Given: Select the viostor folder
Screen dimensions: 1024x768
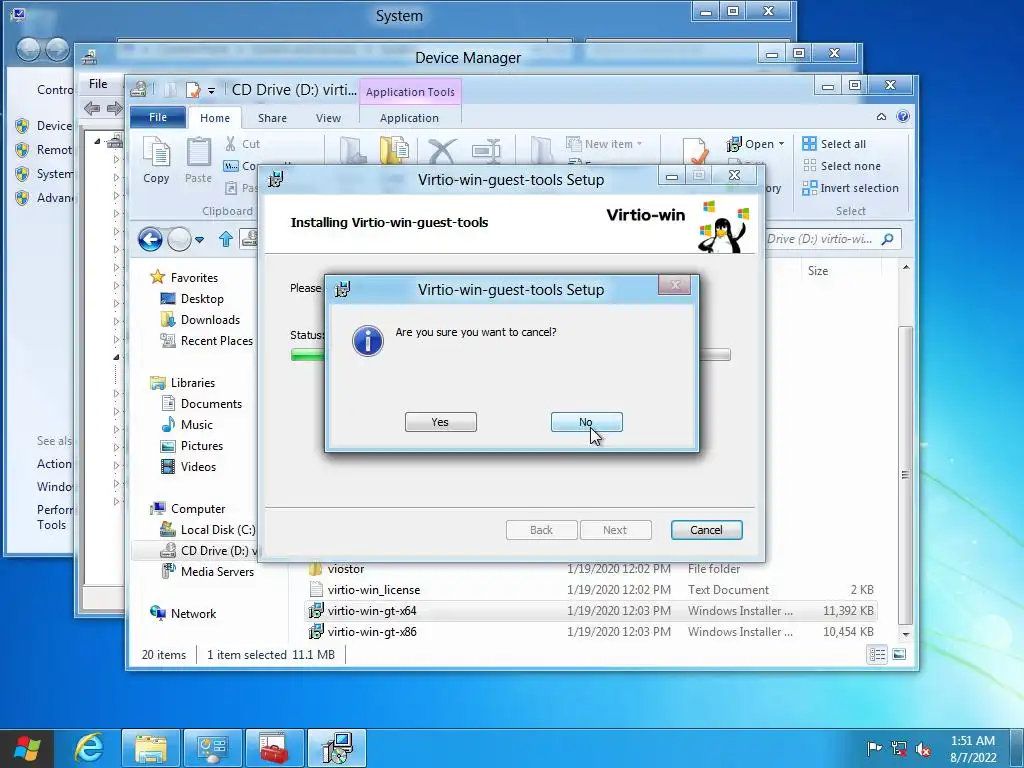Looking at the screenshot, I should tap(345, 569).
